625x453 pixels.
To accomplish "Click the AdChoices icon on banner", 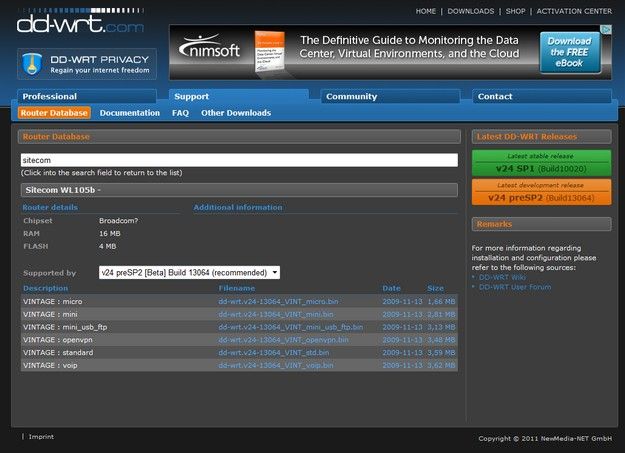I will [606, 29].
